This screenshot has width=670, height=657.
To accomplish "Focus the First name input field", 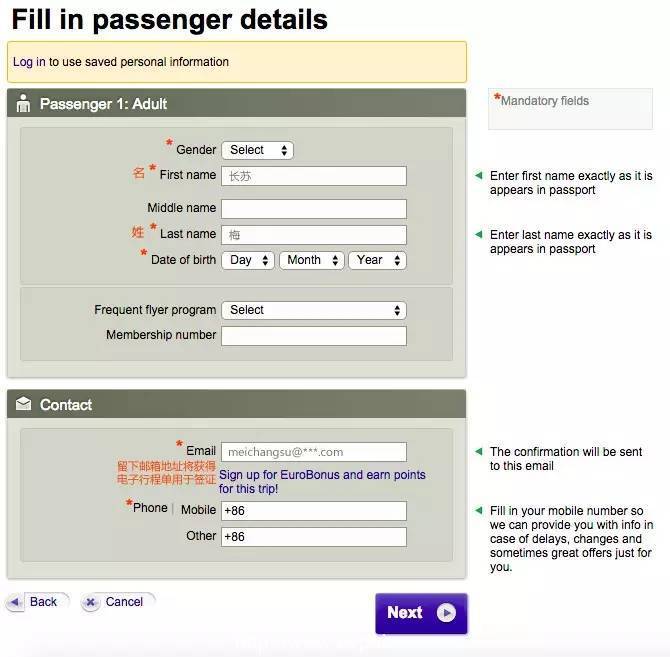I will pos(314,176).
